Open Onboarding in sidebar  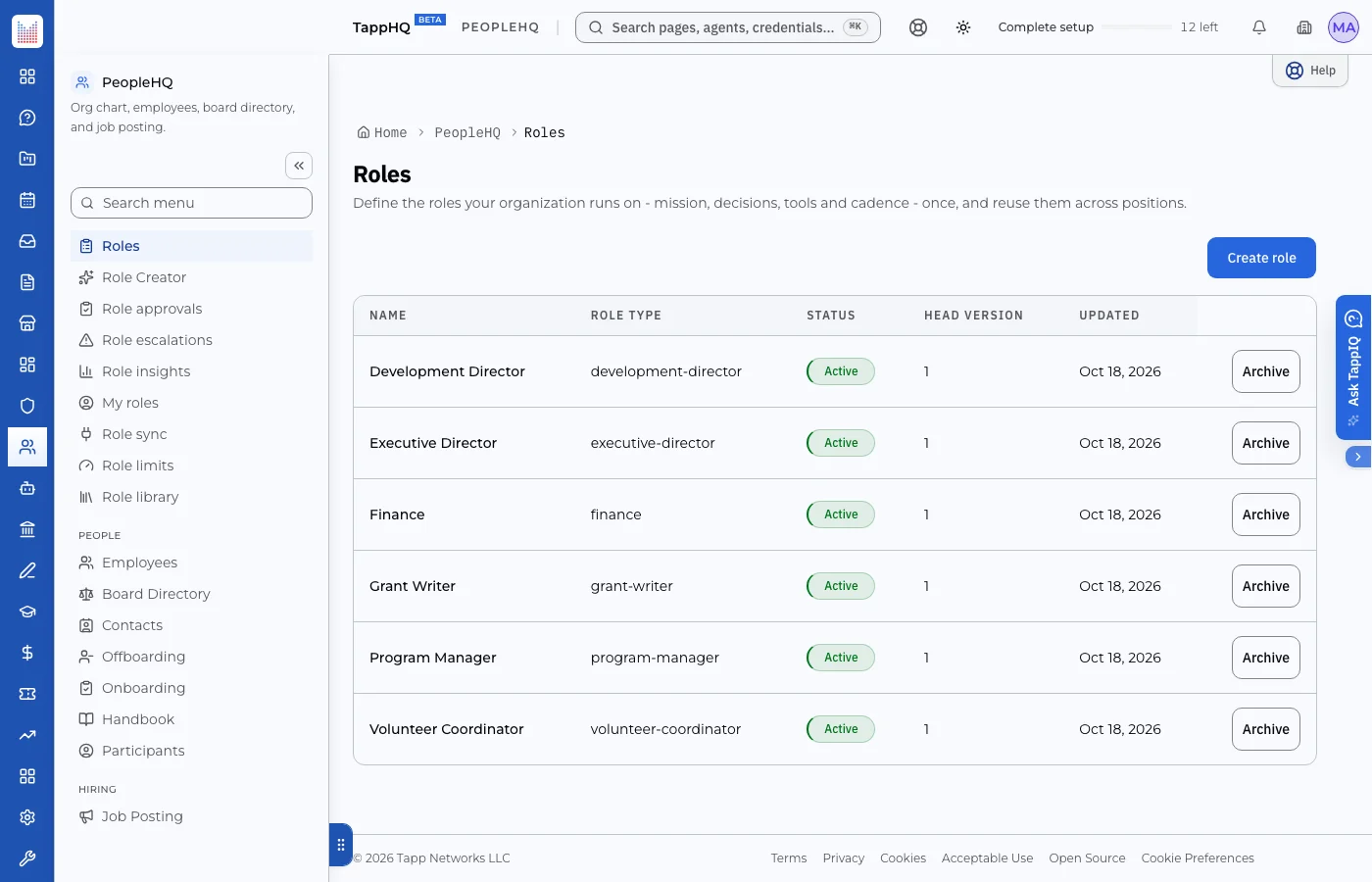[192, 688]
